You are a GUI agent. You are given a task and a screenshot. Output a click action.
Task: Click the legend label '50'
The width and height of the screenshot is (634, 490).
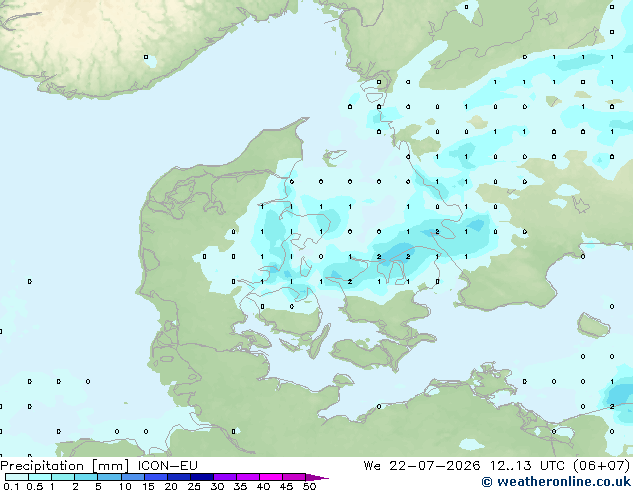(x=309, y=486)
